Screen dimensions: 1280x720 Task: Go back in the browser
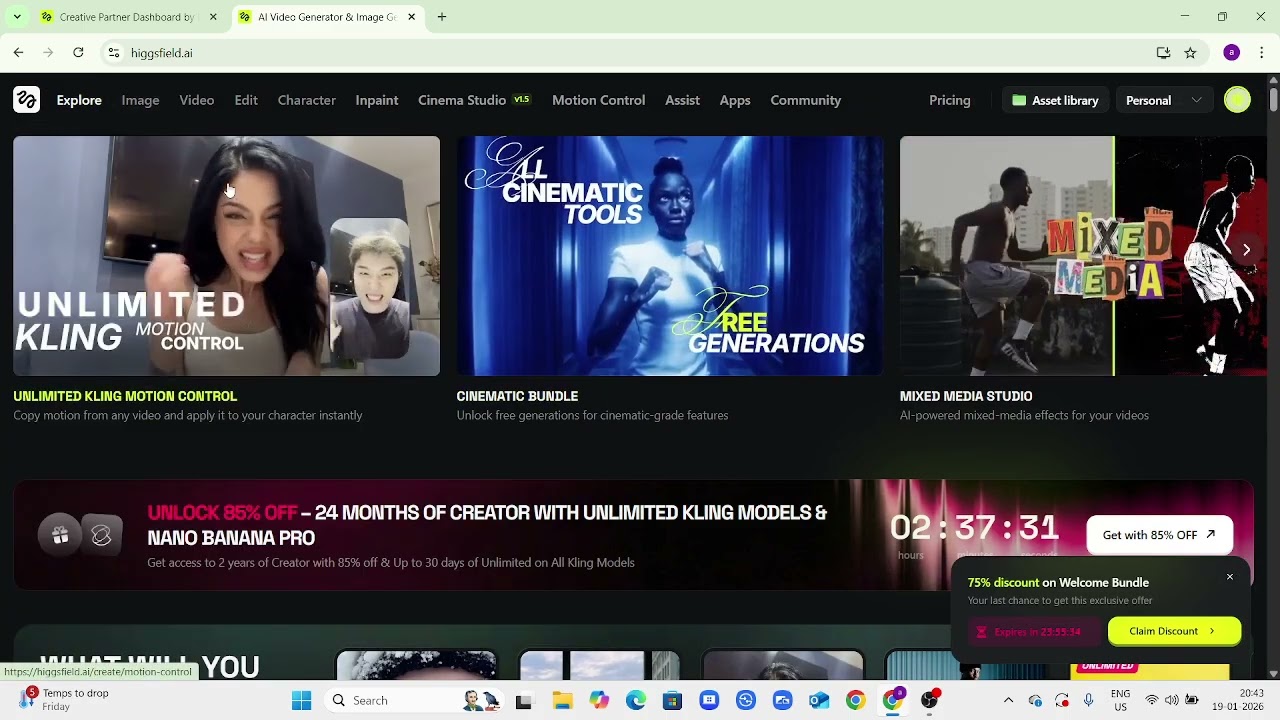[x=18, y=52]
